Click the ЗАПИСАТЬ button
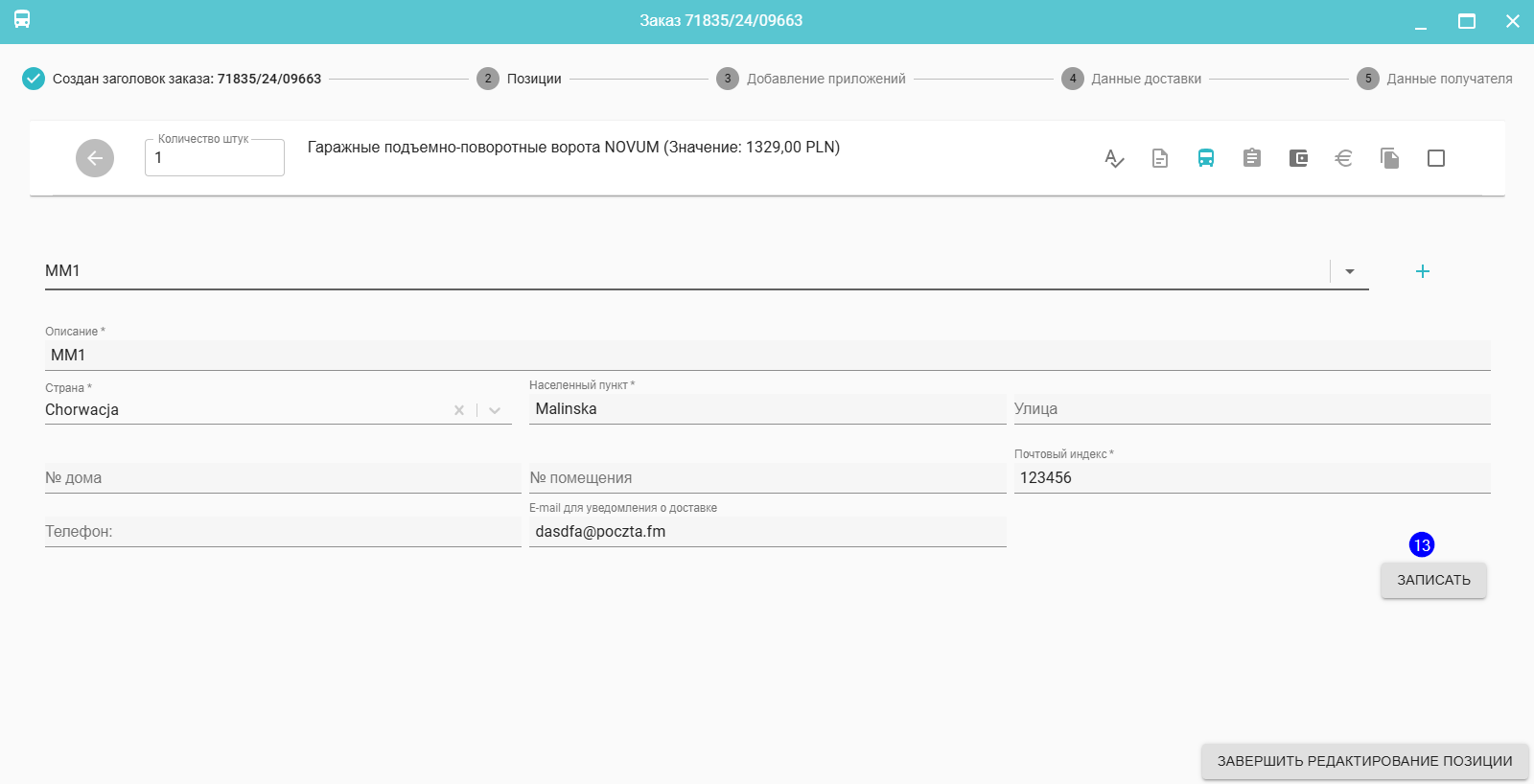Image resolution: width=1534 pixels, height=784 pixels. (1433, 580)
